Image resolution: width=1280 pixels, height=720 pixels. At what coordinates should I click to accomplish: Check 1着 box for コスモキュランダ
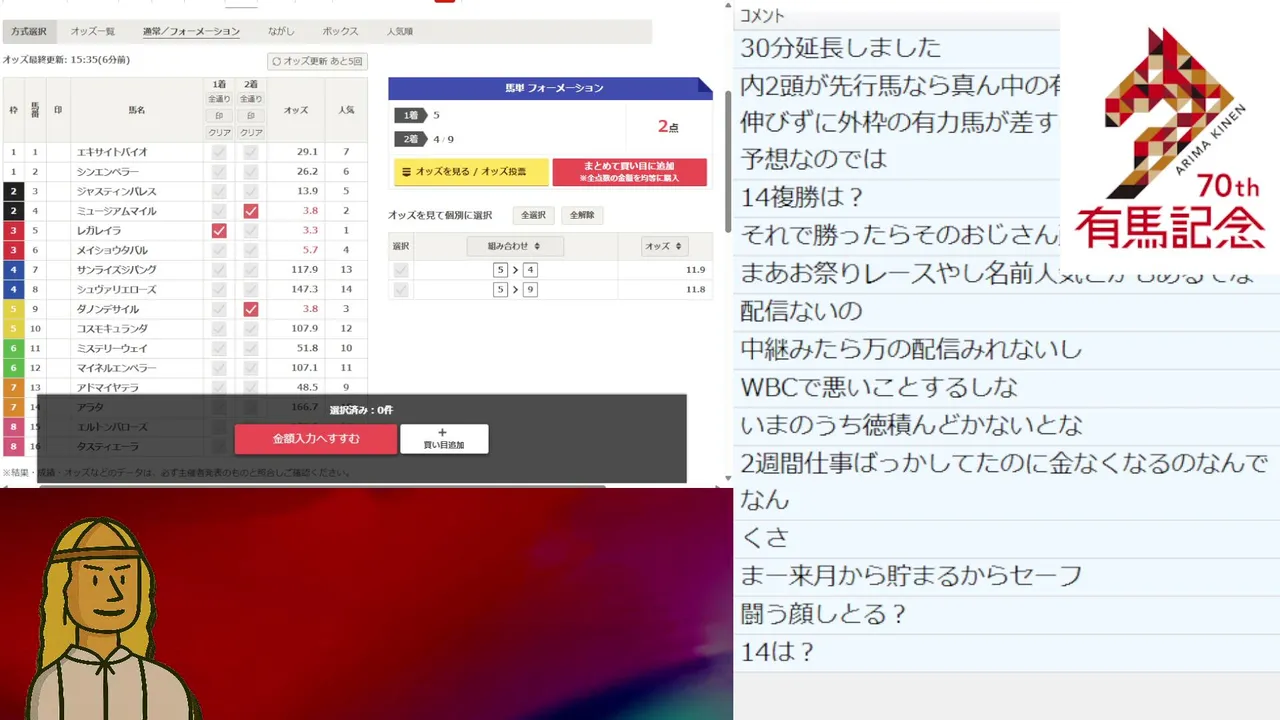coord(219,328)
